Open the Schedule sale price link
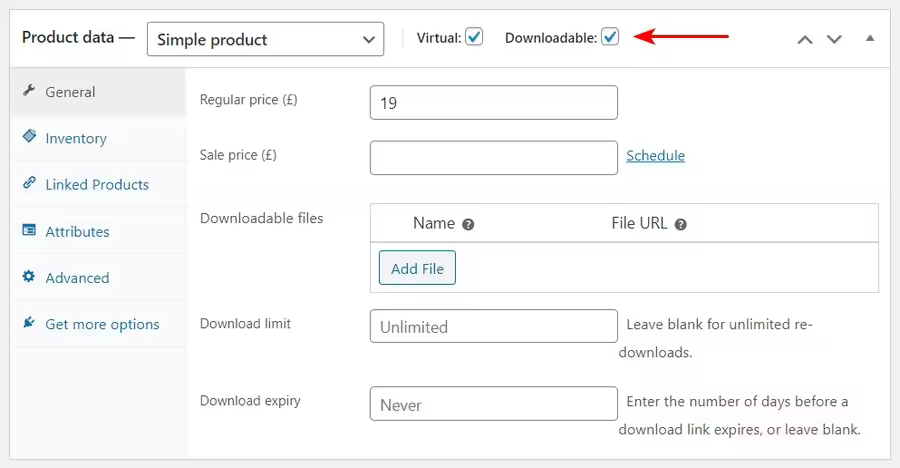 click(655, 156)
